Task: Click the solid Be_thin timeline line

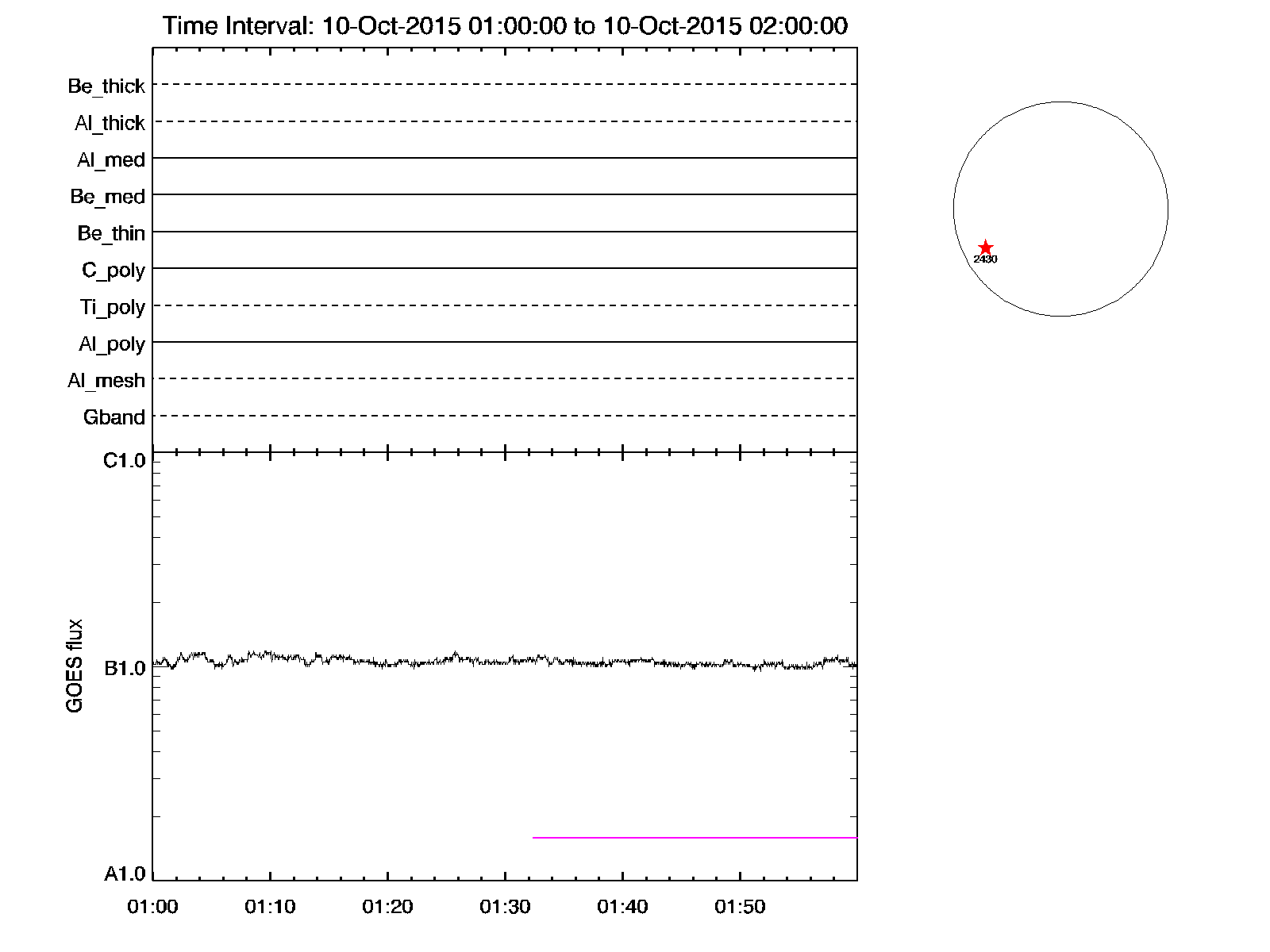Action: [x=505, y=232]
